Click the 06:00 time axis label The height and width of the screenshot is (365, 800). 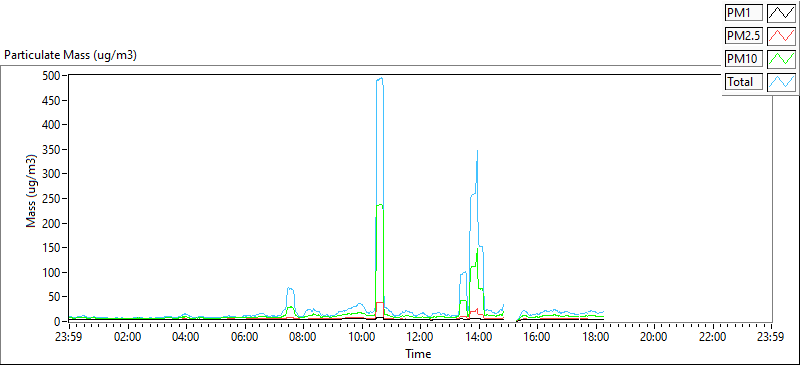(245, 336)
